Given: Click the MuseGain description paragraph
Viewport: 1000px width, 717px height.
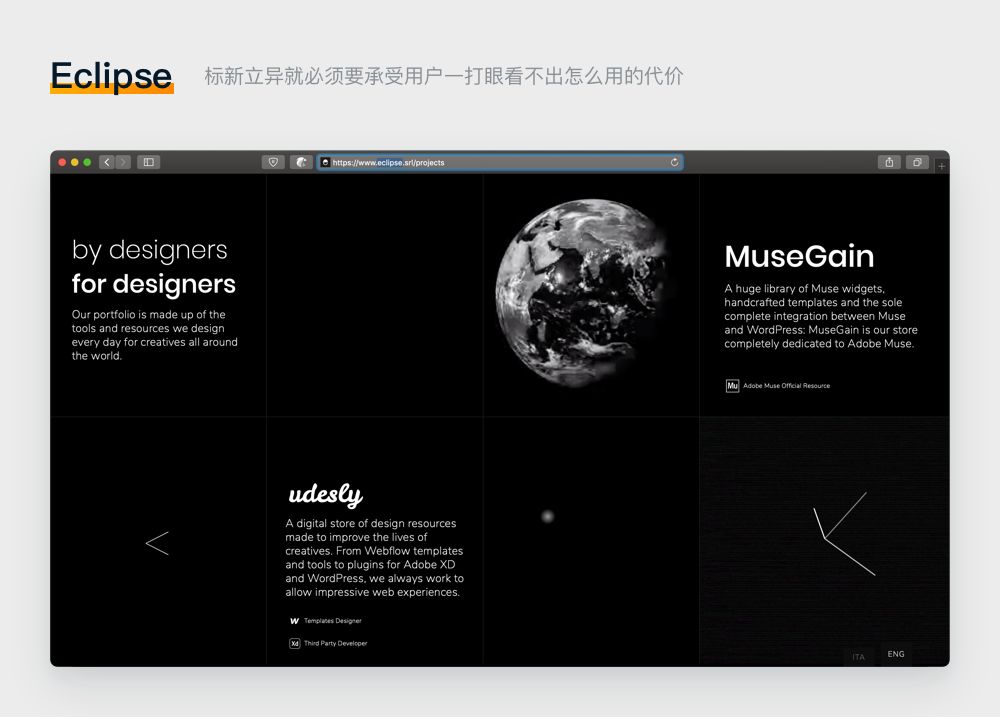Looking at the screenshot, I should click(821, 316).
